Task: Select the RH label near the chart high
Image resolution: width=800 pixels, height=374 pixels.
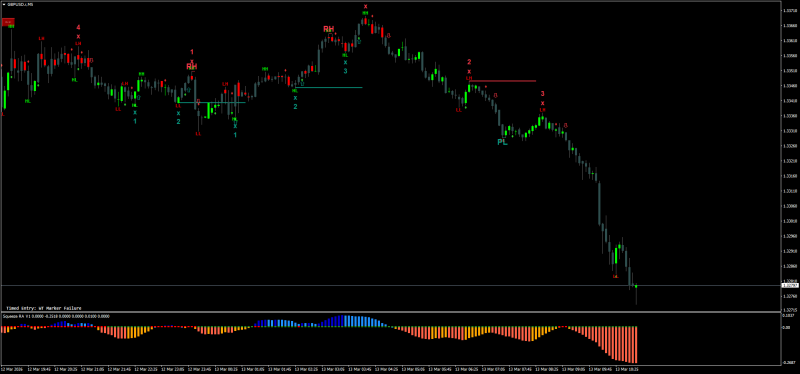Action: (x=329, y=29)
